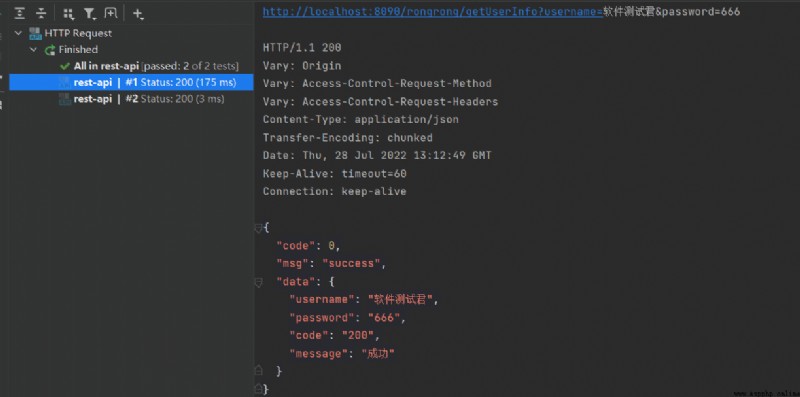Click the "code": "200" JSON line
This screenshot has height=397, width=800.
(x=335, y=336)
